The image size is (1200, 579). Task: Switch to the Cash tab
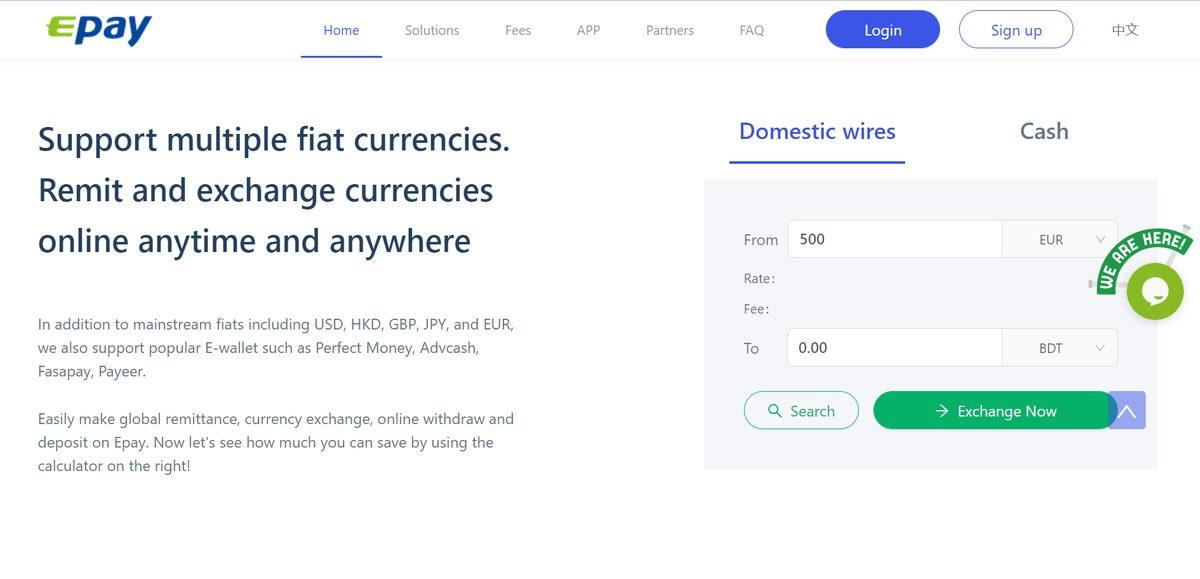click(1043, 131)
